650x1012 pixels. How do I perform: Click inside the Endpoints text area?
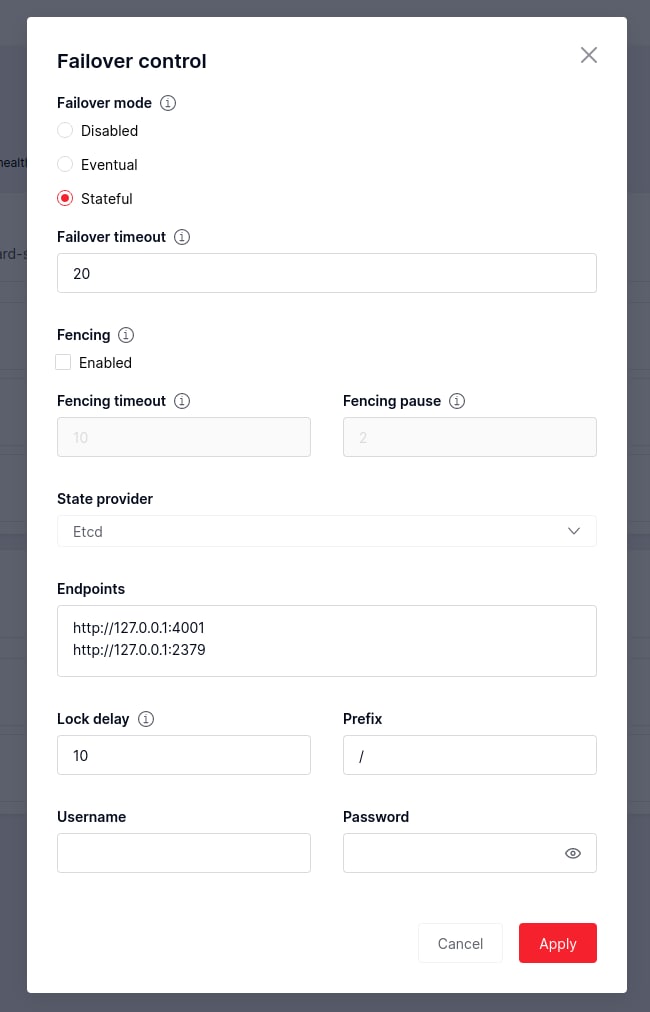pos(327,641)
